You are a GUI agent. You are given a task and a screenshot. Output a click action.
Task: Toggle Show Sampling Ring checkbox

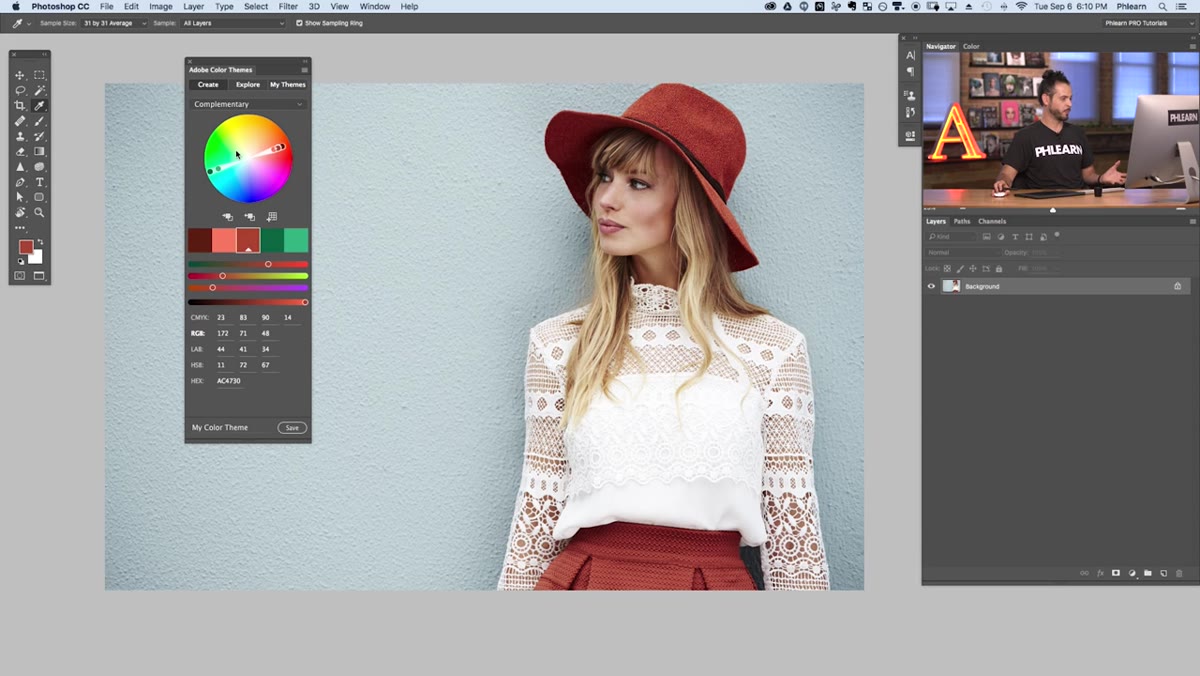(299, 22)
